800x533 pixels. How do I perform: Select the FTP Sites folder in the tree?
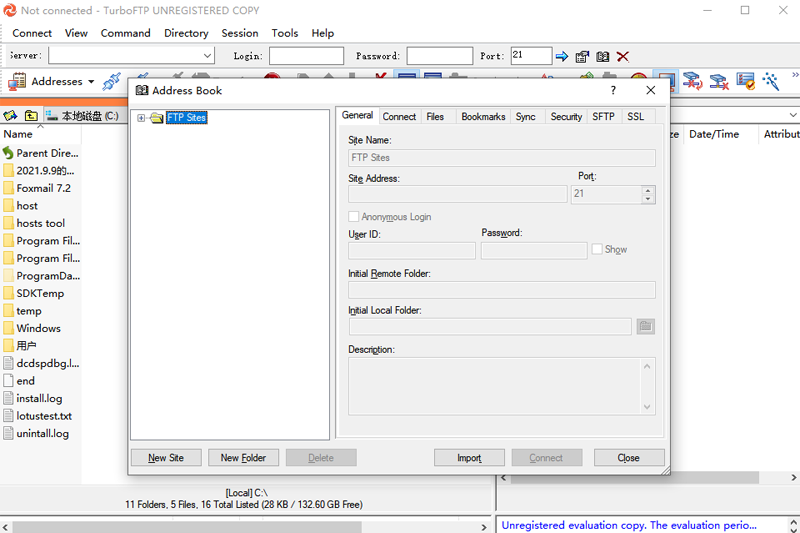coord(186,118)
